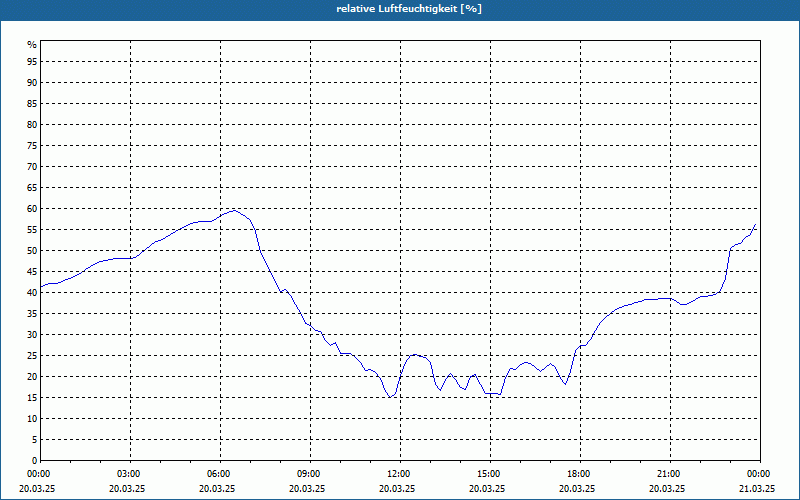Image resolution: width=800 pixels, height=500 pixels.
Task: Click the 12:00 time label
Action: (x=399, y=474)
